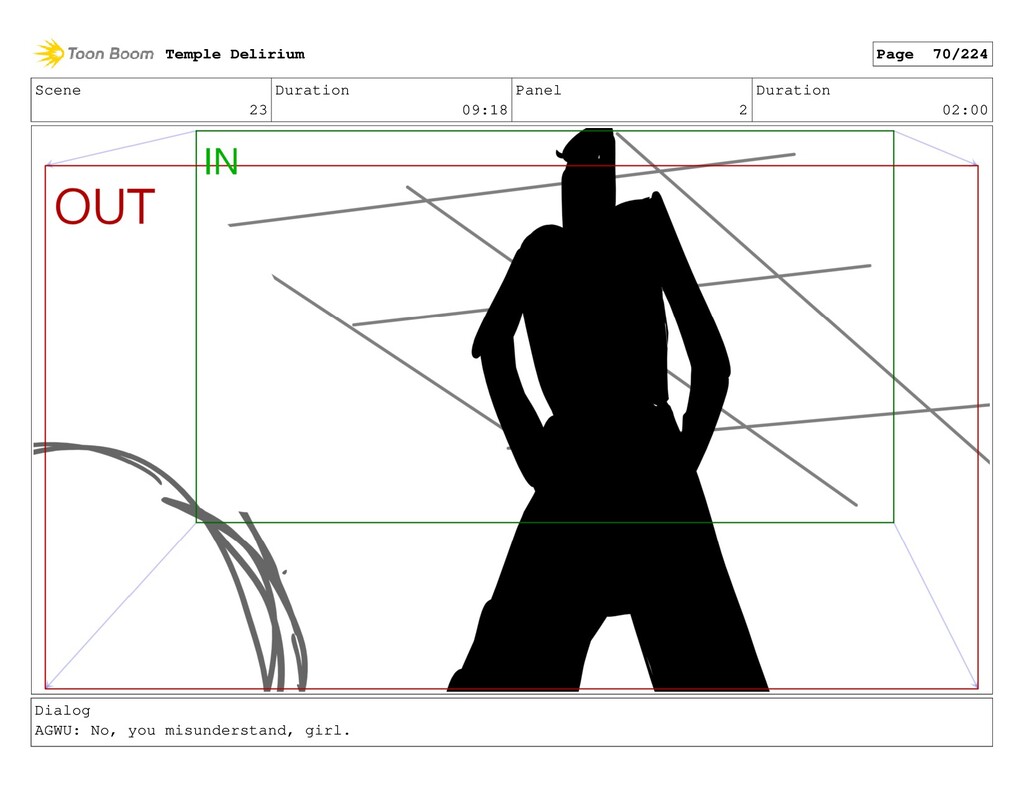Image resolution: width=1024 pixels, height=793 pixels.
Task: Click the Toon Boom logo
Action: point(94,54)
